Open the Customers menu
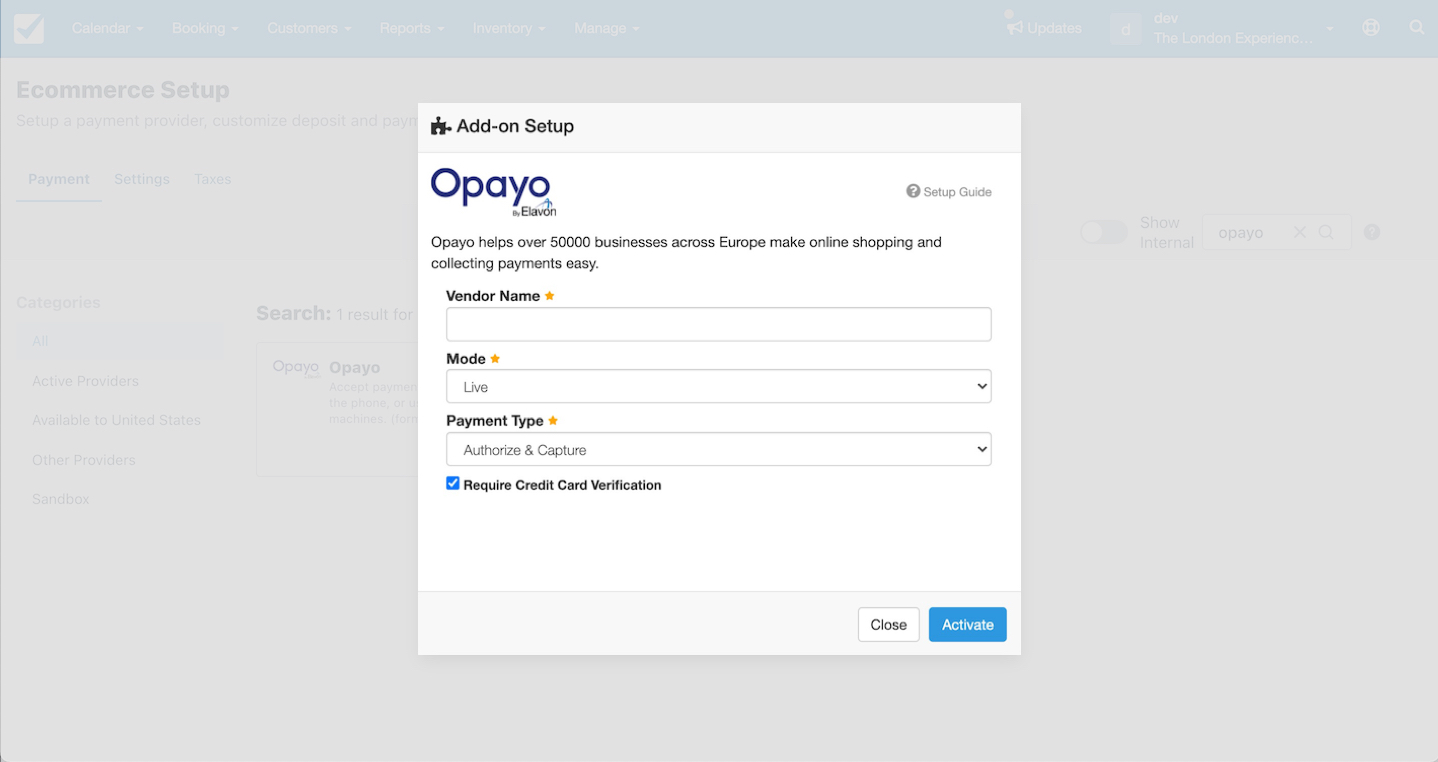The height and width of the screenshot is (762, 1438). point(309,28)
